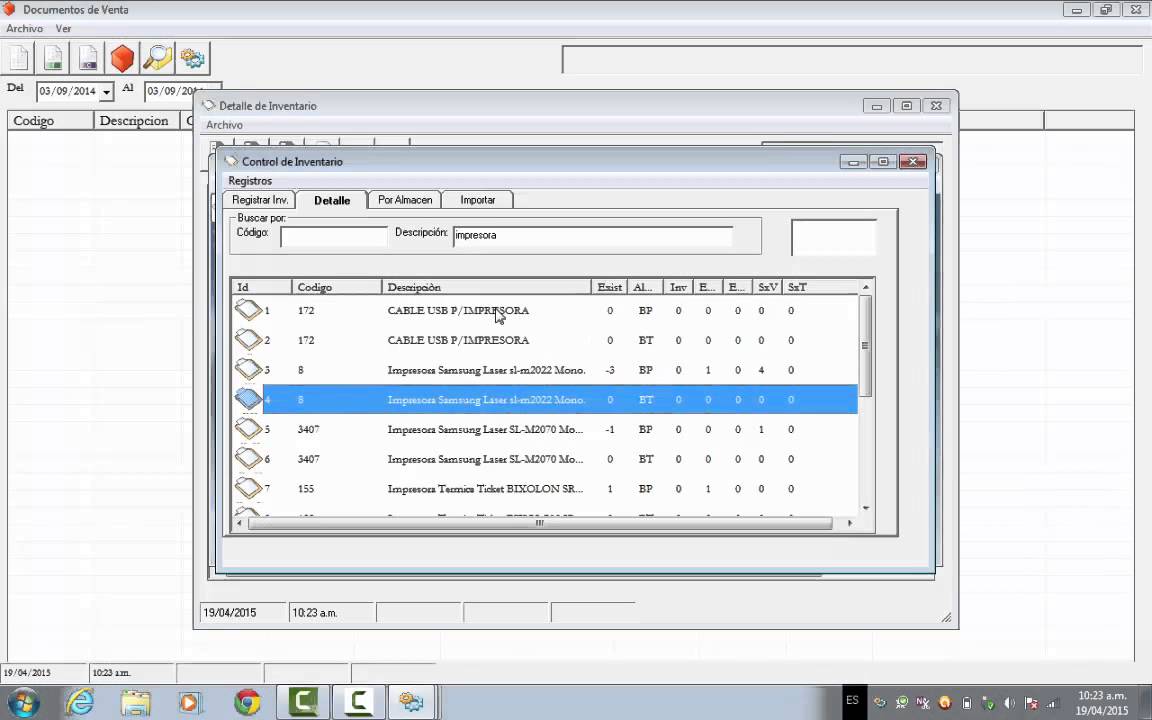The image size is (1152, 720).
Task: Switch to the Por Almacen tab
Action: pos(405,200)
